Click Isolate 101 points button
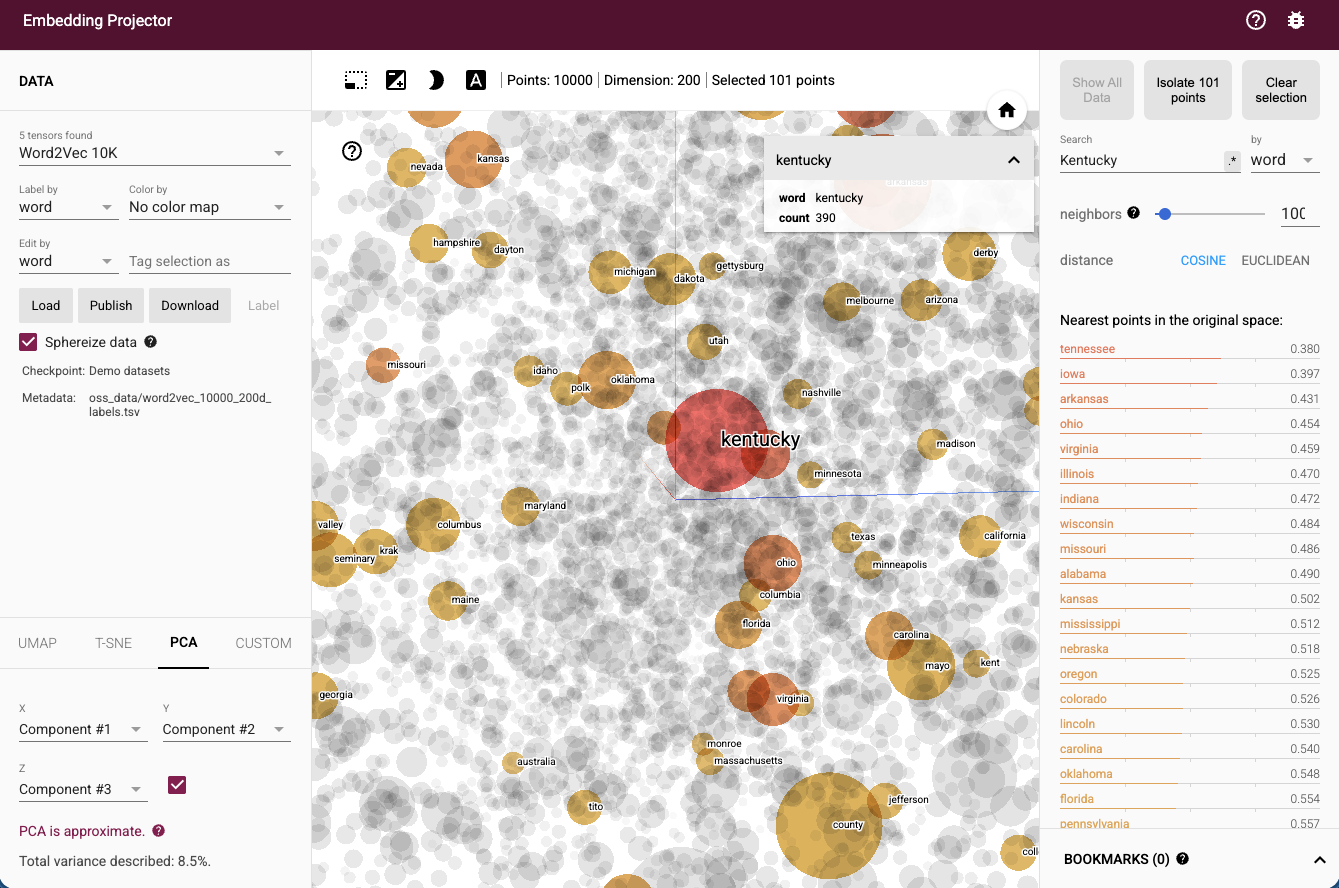This screenshot has height=888, width=1339. click(1188, 90)
